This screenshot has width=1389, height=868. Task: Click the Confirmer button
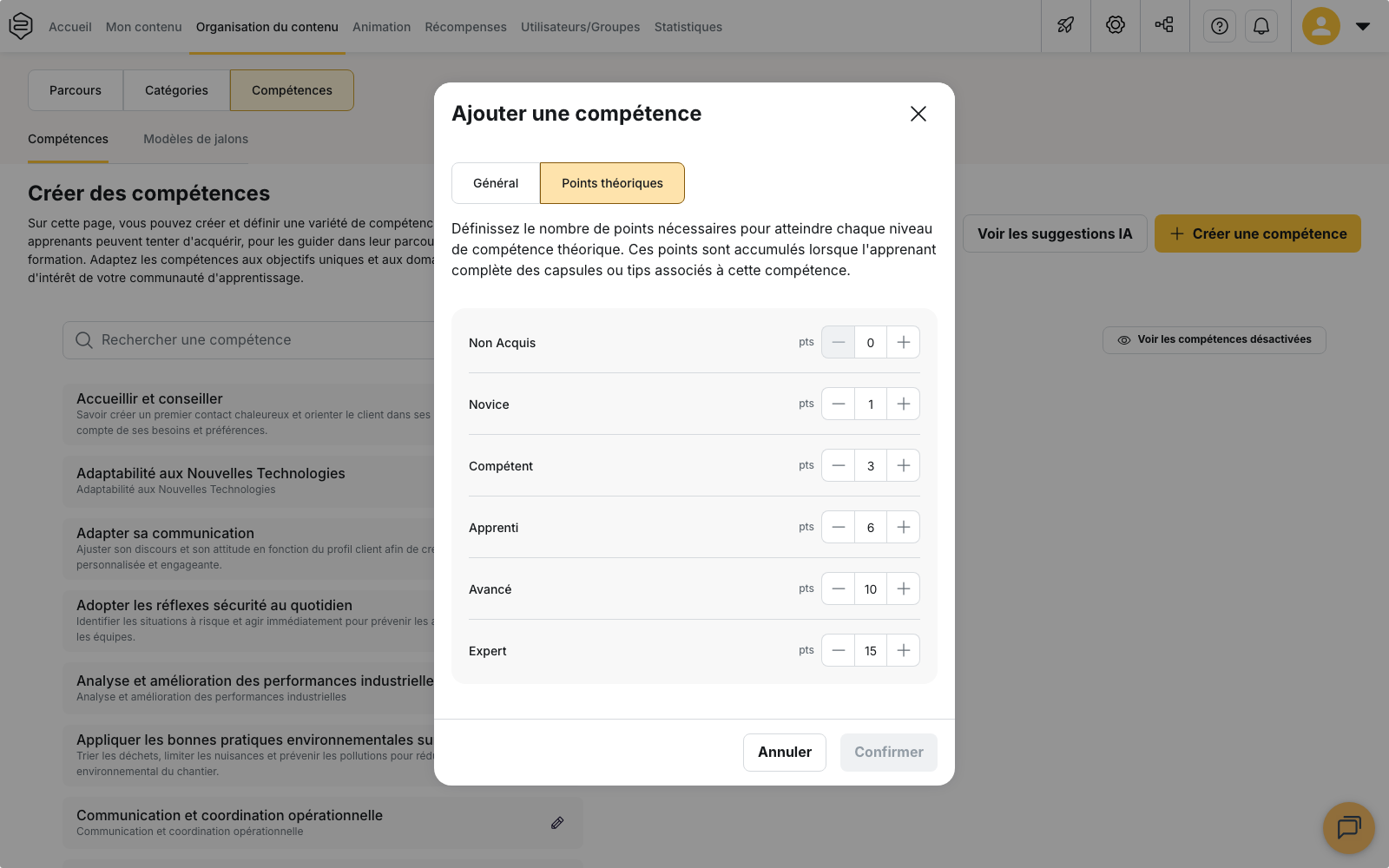(889, 753)
